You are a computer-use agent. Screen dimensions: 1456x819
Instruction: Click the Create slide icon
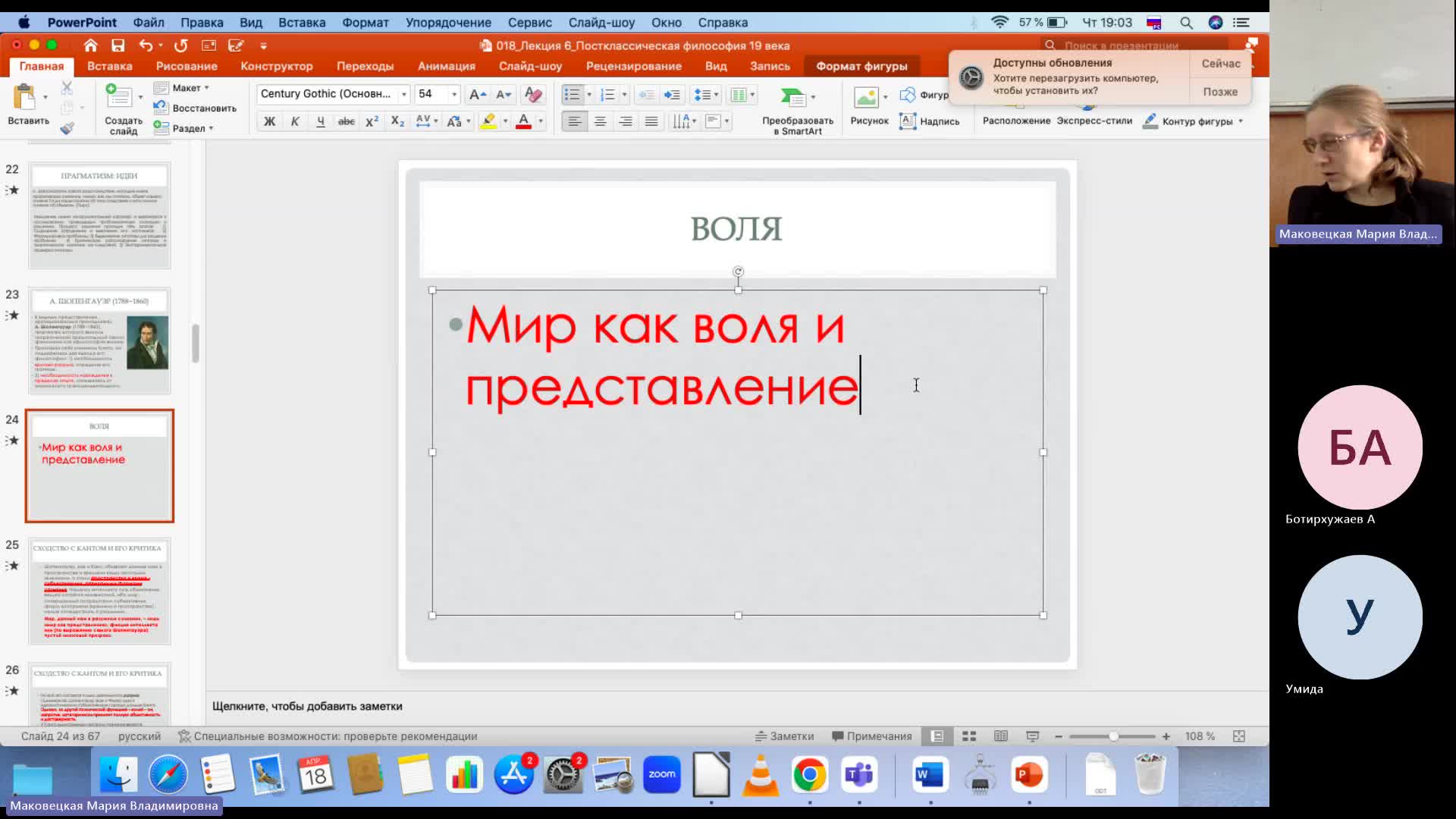(x=118, y=96)
